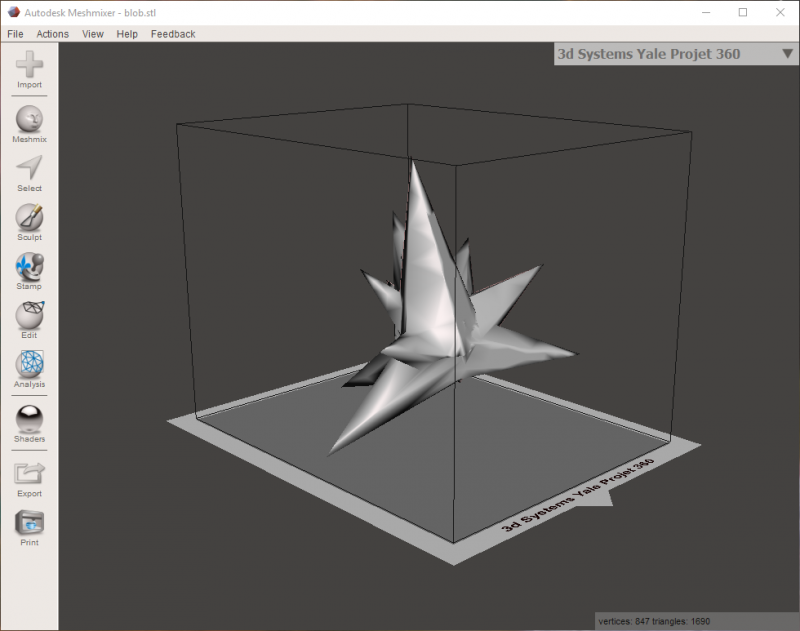Open the View menu

(93, 34)
